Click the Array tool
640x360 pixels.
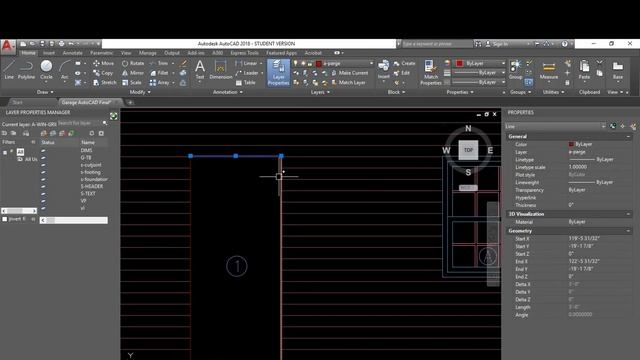160,82
